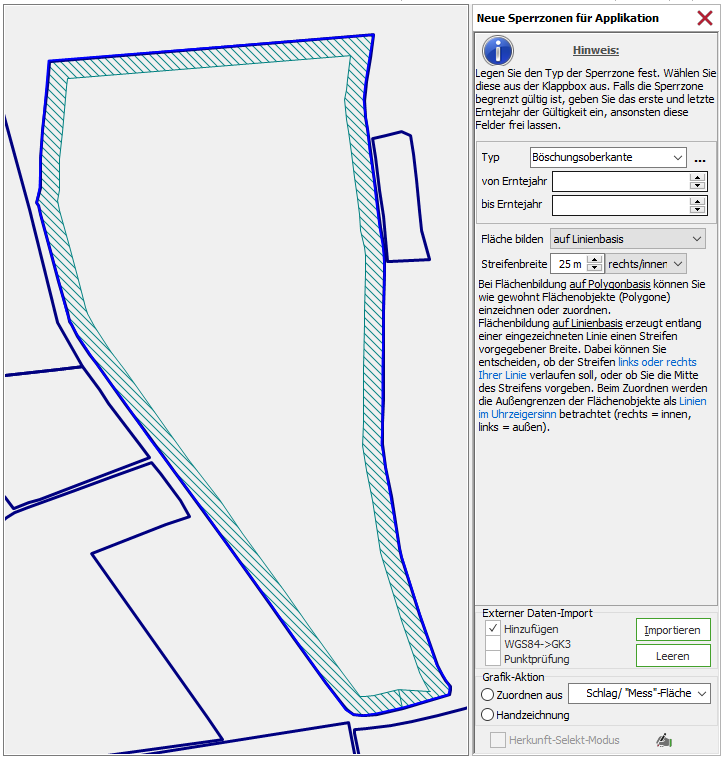The image size is (724, 759).
Task: Decrease Streifenbreite with the down spinner
Action: pyautogui.click(x=595, y=268)
